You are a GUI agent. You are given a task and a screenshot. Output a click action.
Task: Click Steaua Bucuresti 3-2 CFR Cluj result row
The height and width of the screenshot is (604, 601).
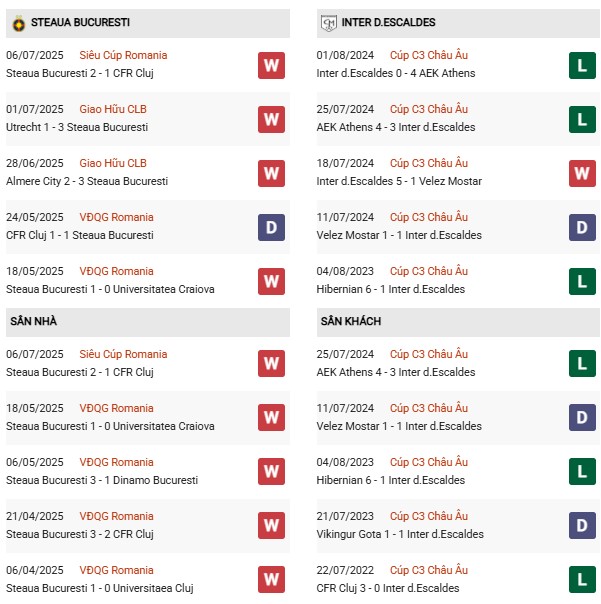click(x=80, y=534)
